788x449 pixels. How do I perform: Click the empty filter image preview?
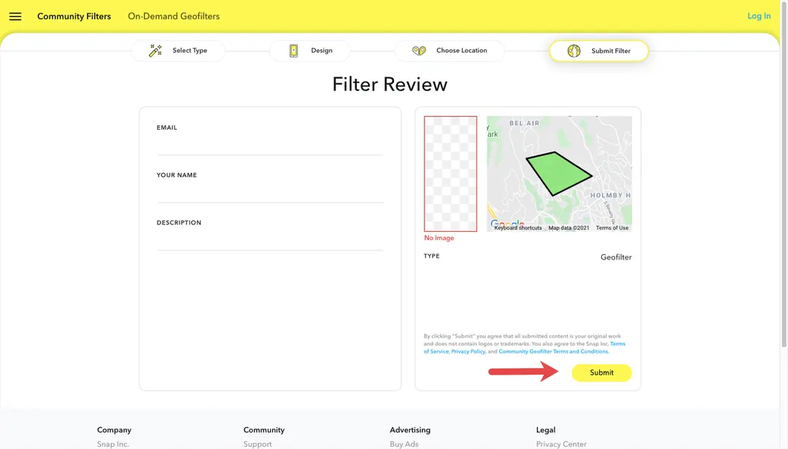(450, 174)
